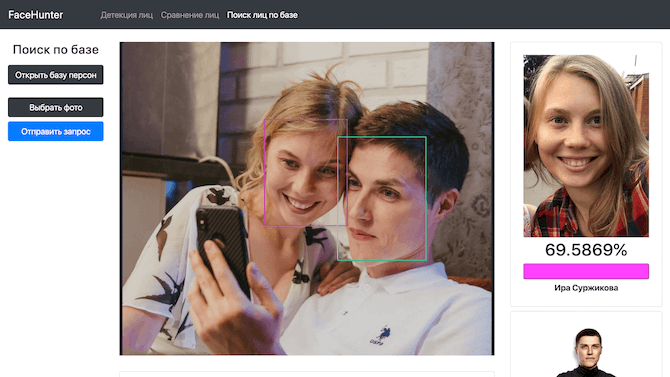Open Ира Суржикова match photo

point(586,146)
